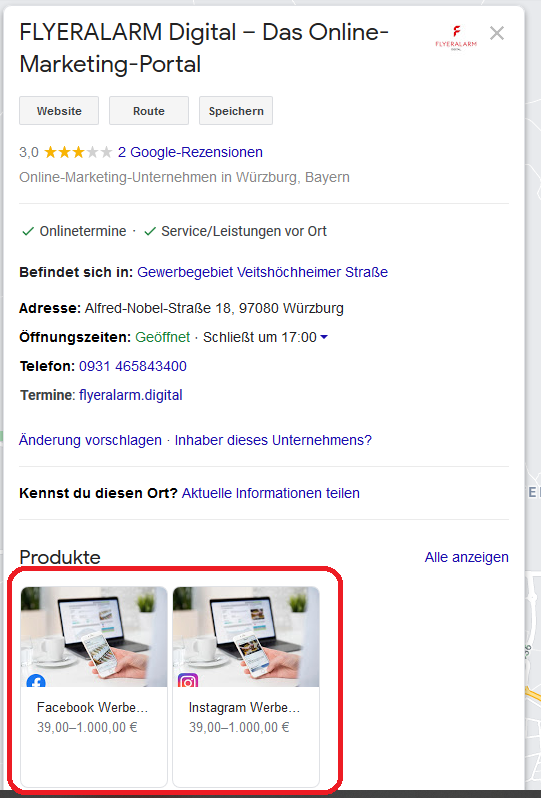The image size is (541, 798).
Task: Click Änderung vorschlagen link
Action: click(90, 440)
